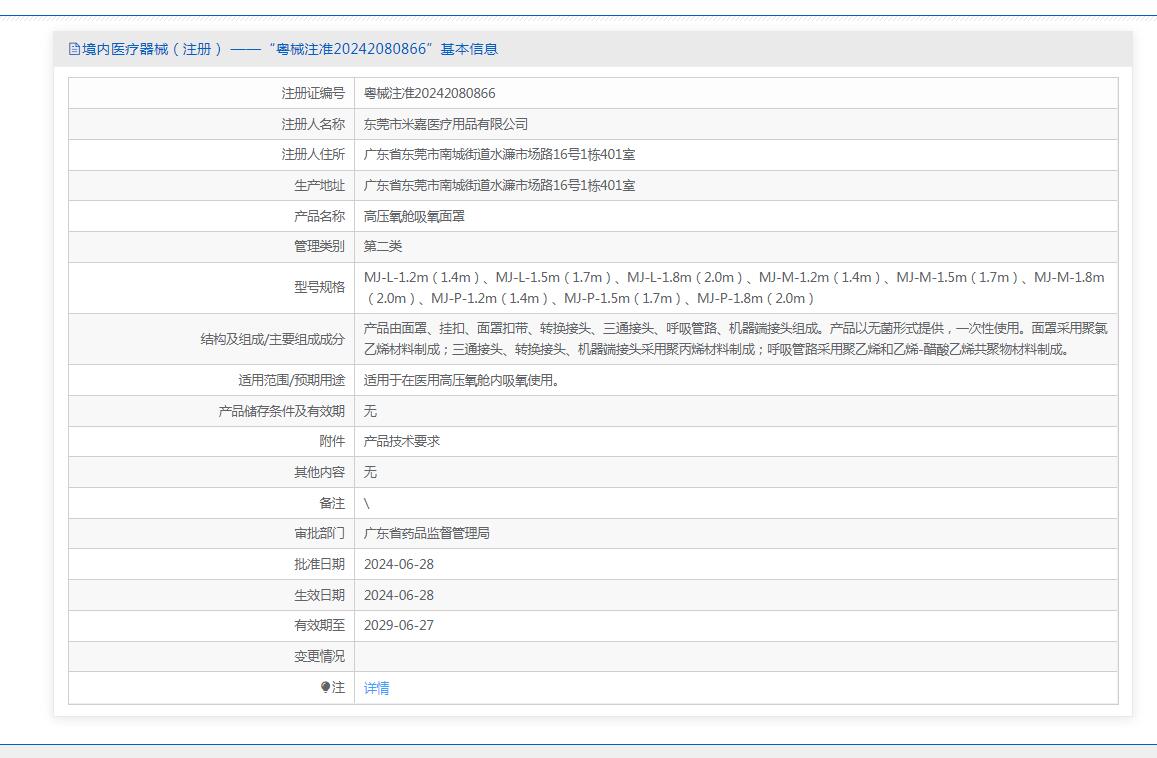1157x758 pixels.
Task: Click the 批准日期 label cell
Action: coord(212,564)
